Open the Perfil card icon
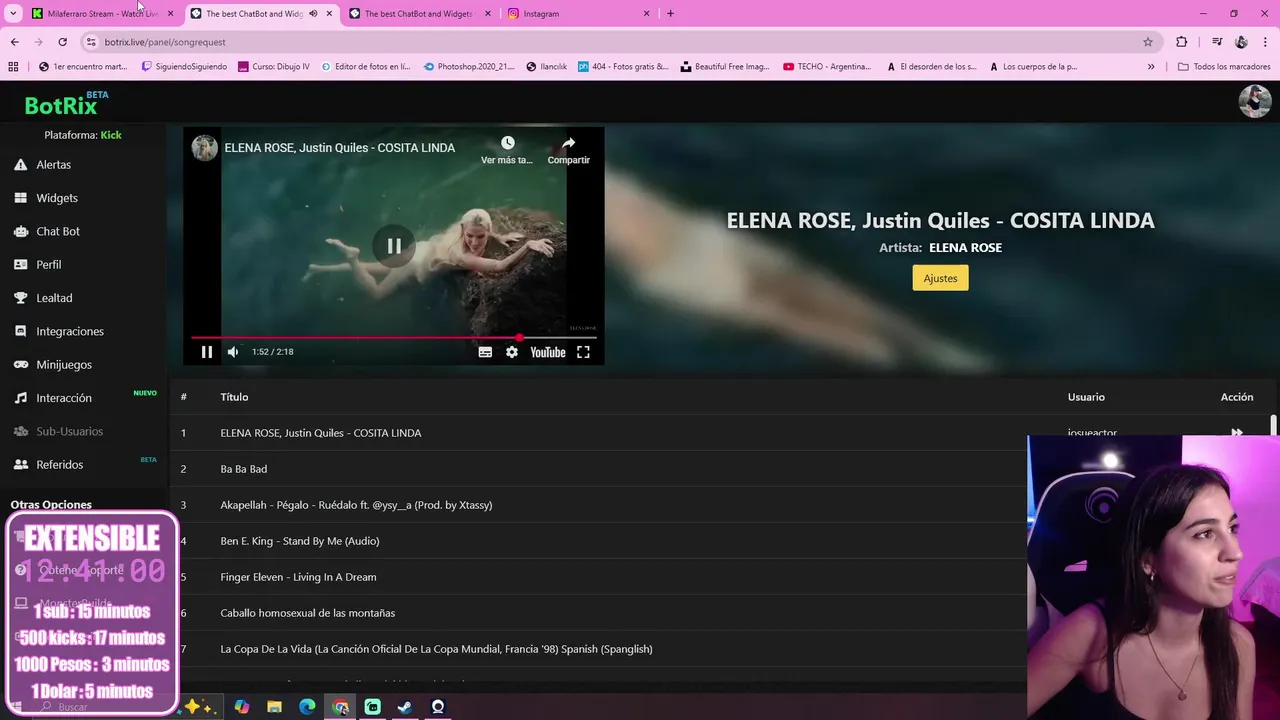Image resolution: width=1280 pixels, height=720 pixels. 20,264
